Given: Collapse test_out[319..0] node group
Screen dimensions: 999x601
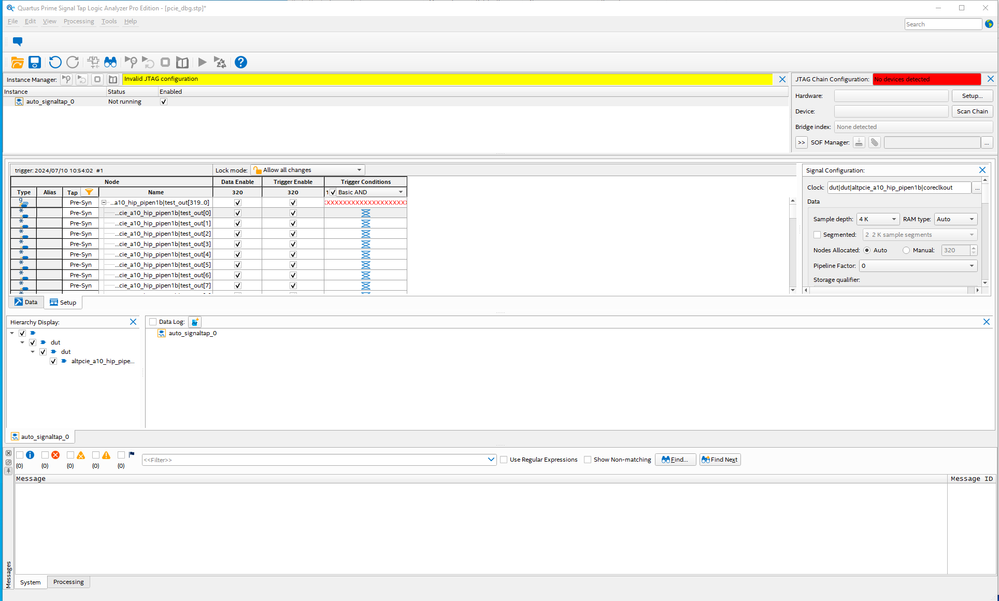Looking at the screenshot, I should coord(104,203).
